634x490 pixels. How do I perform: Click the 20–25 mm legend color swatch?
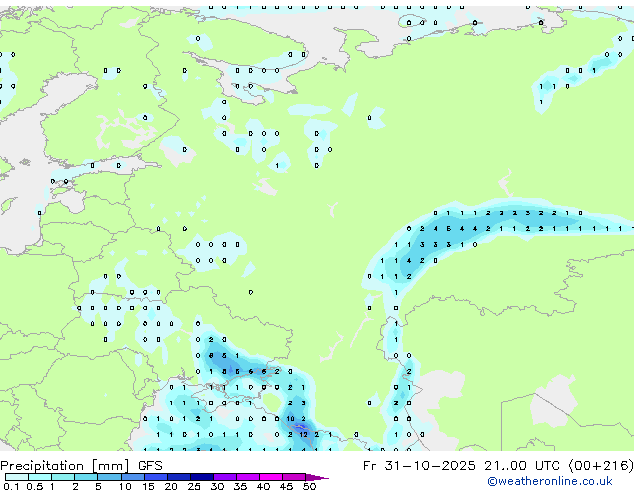tap(179, 477)
